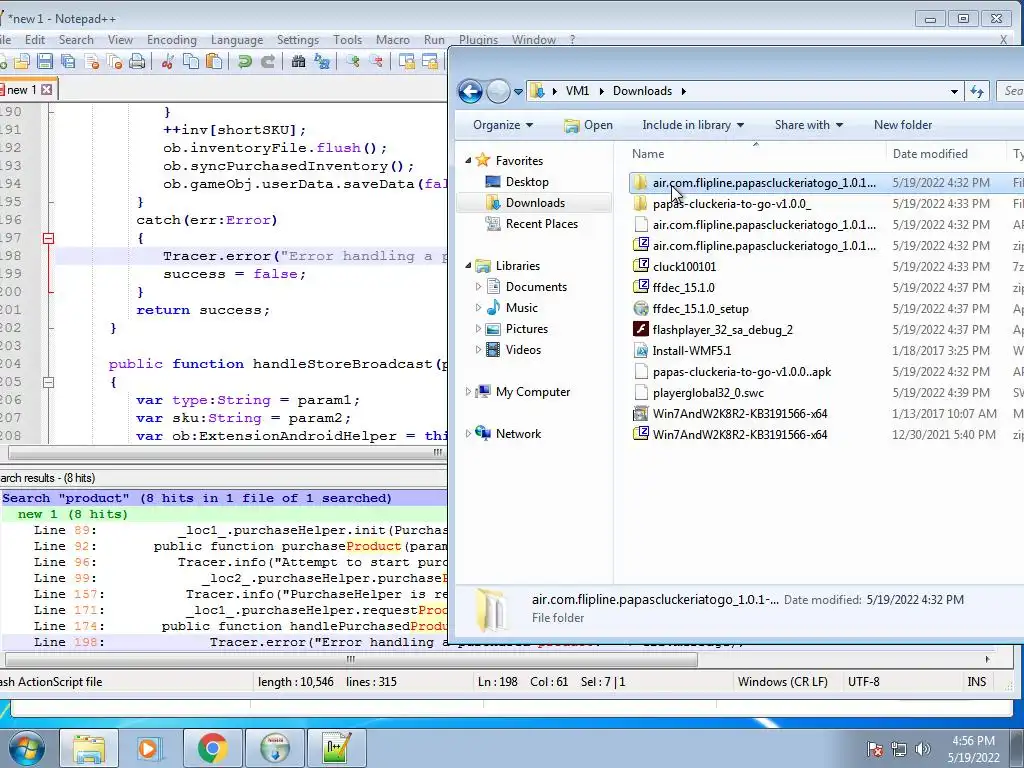
Task: Go back in Explorer navigation
Action: coord(470,91)
